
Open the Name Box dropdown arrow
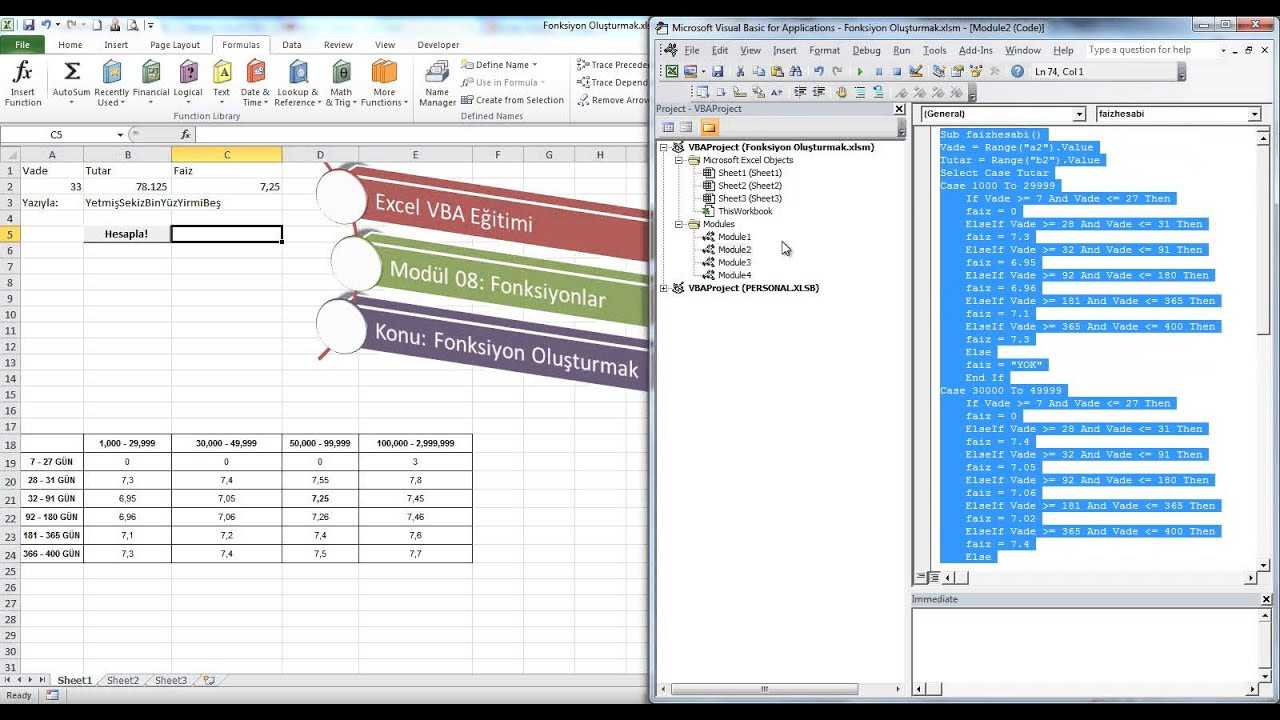click(120, 134)
